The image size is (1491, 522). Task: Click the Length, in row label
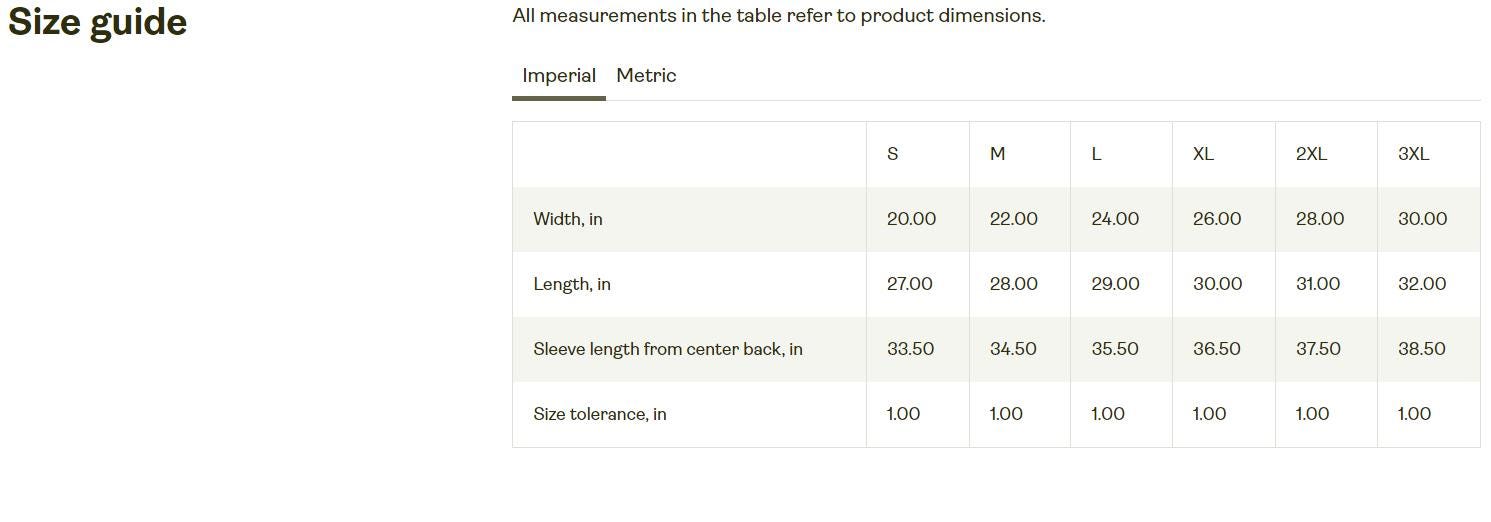pos(572,284)
